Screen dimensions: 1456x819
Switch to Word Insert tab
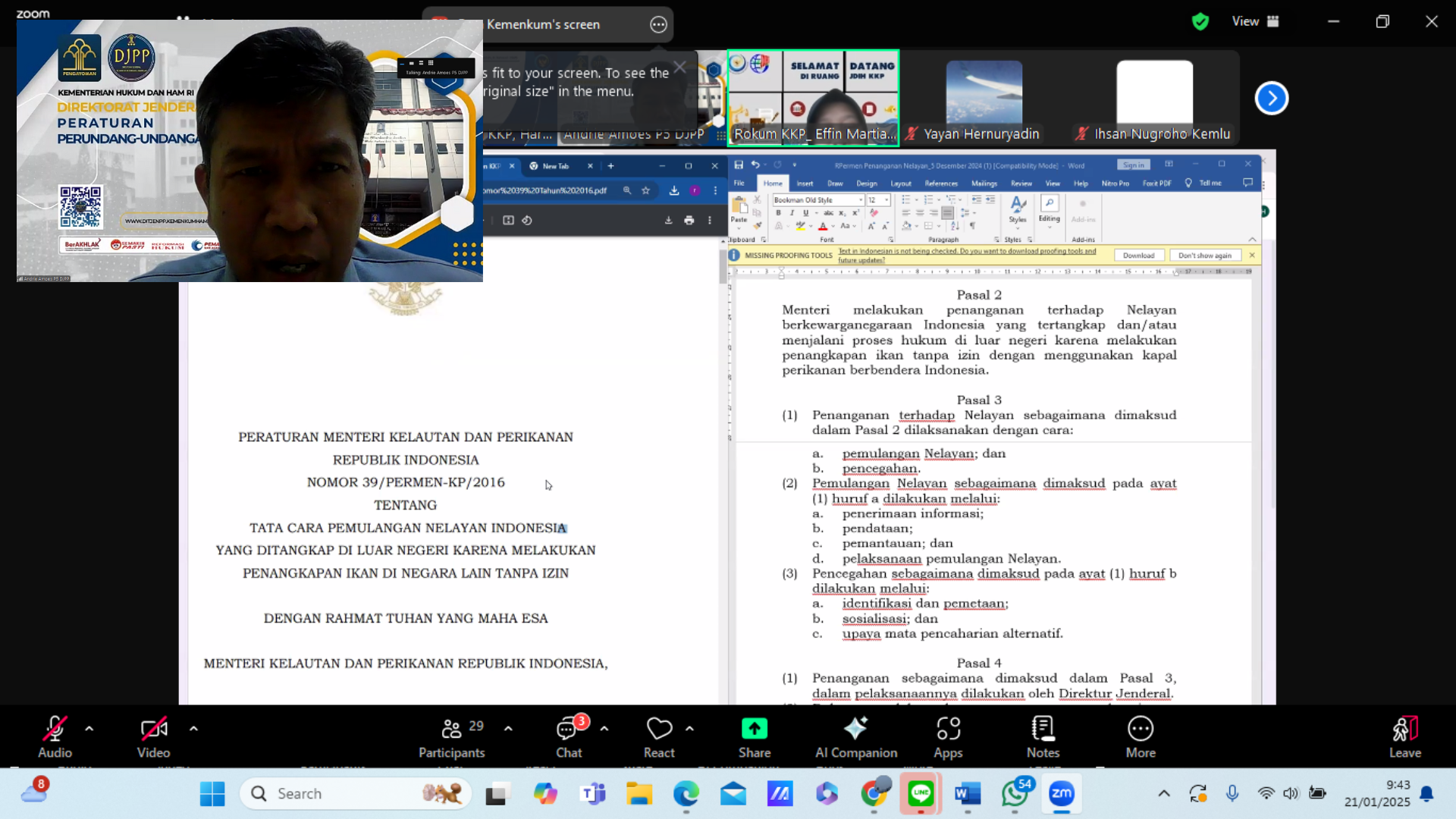click(805, 184)
